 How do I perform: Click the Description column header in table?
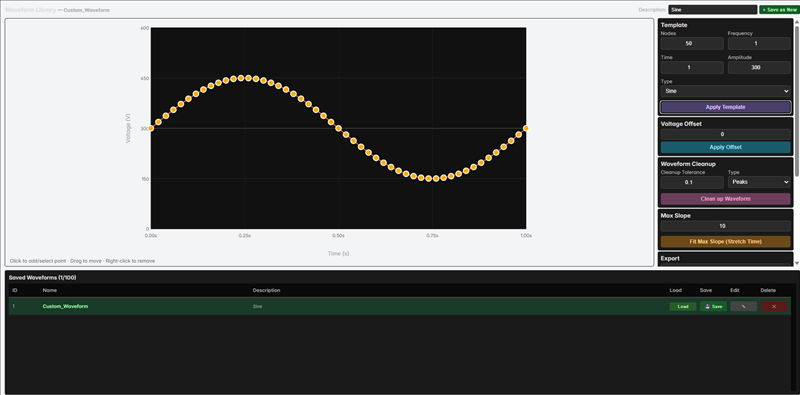[266, 290]
